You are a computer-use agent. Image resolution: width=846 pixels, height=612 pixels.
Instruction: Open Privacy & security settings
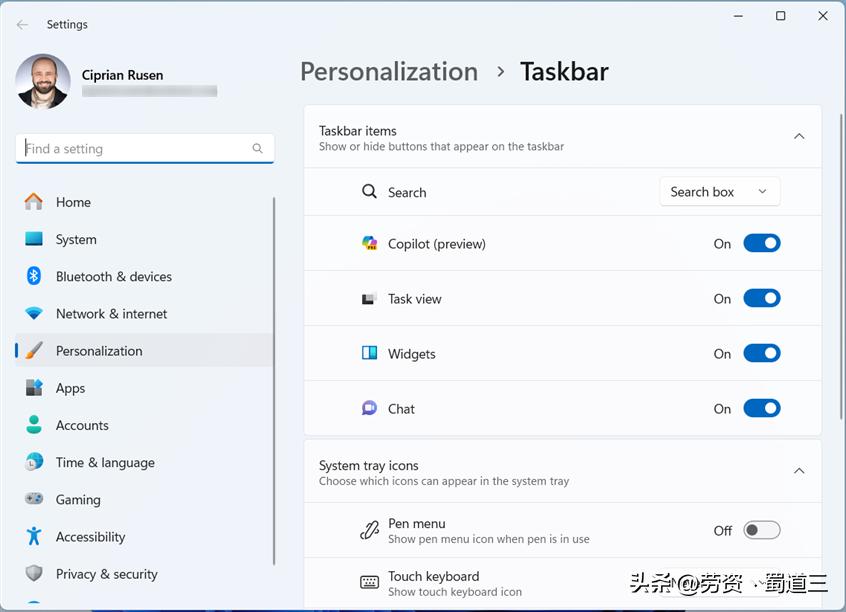107,573
